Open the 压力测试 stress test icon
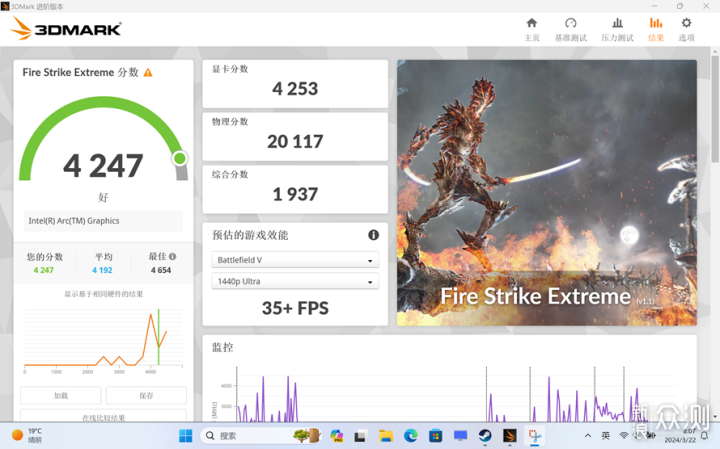The width and height of the screenshot is (720, 449). tap(618, 23)
